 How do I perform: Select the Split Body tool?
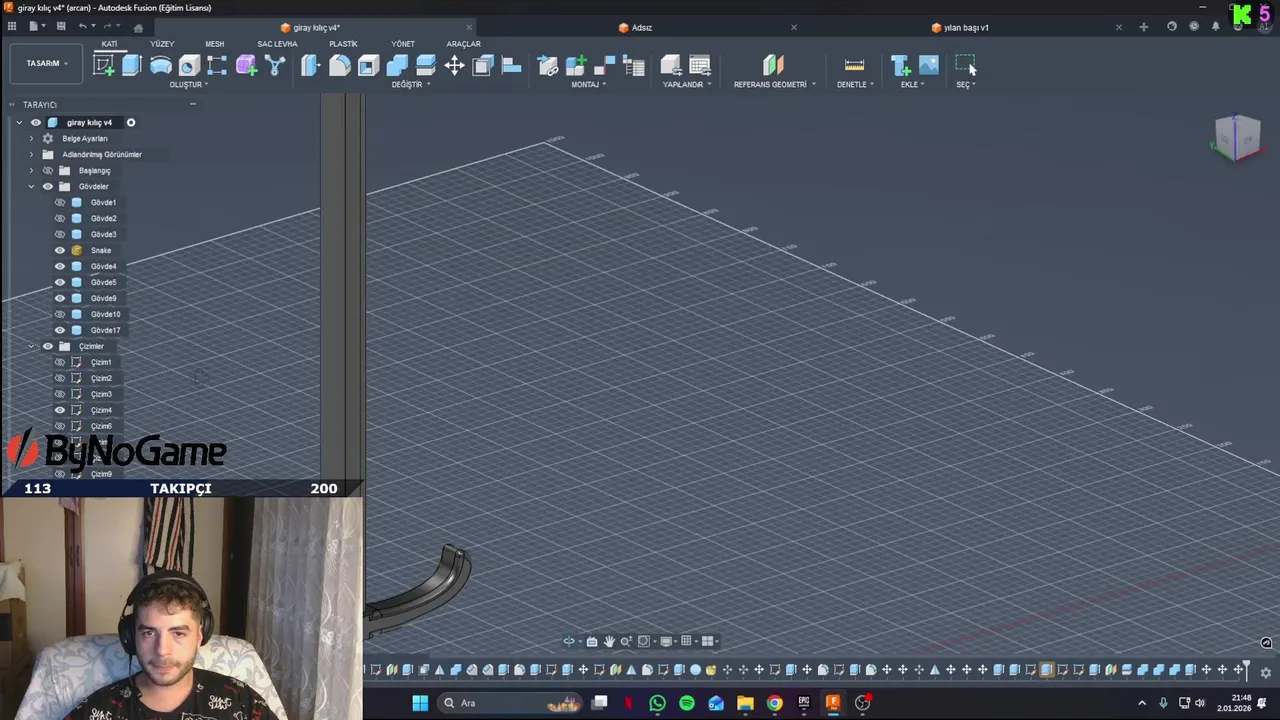click(426, 66)
